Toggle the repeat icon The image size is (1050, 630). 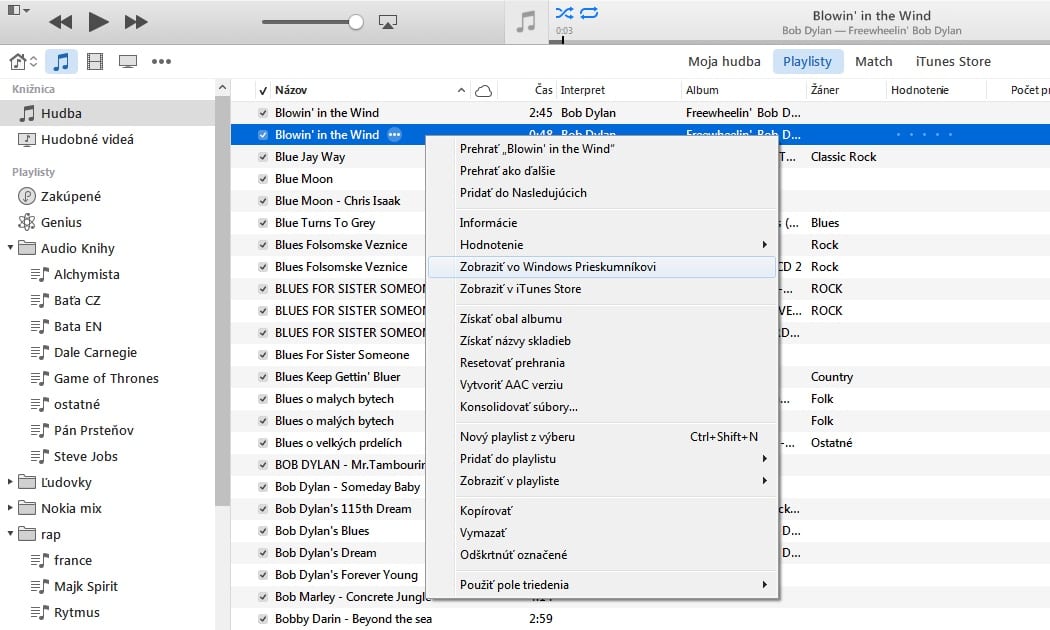[589, 13]
